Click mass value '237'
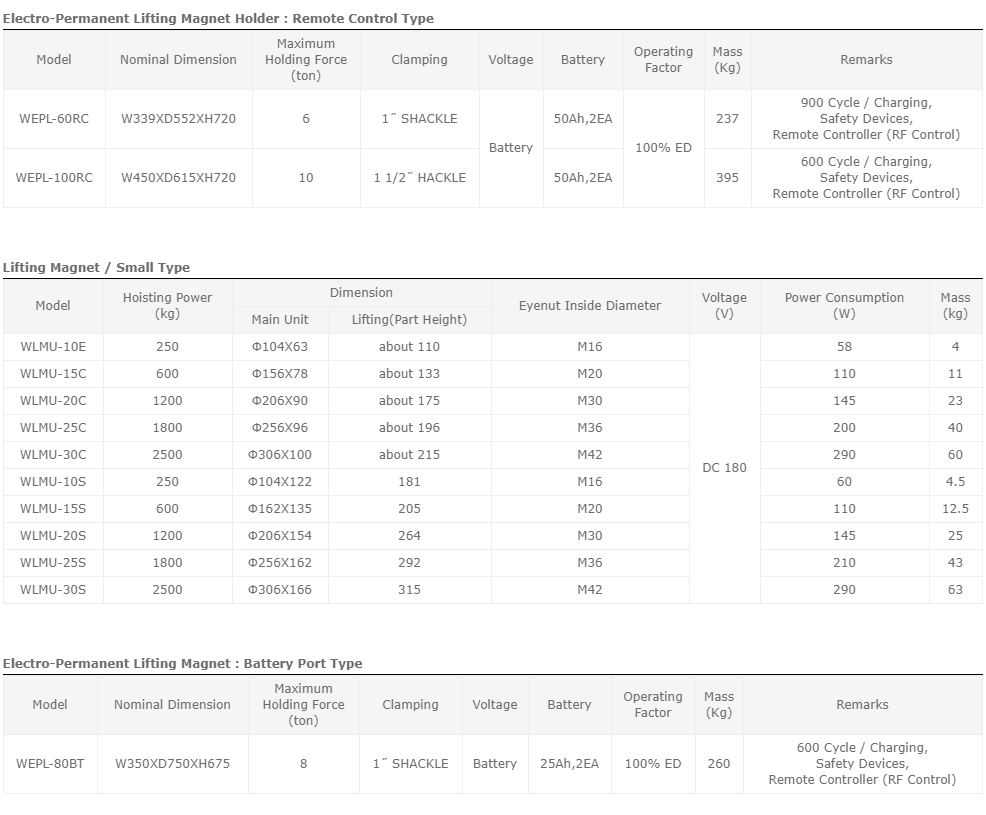Screen dimensions: 986x815 pyautogui.click(x=728, y=118)
